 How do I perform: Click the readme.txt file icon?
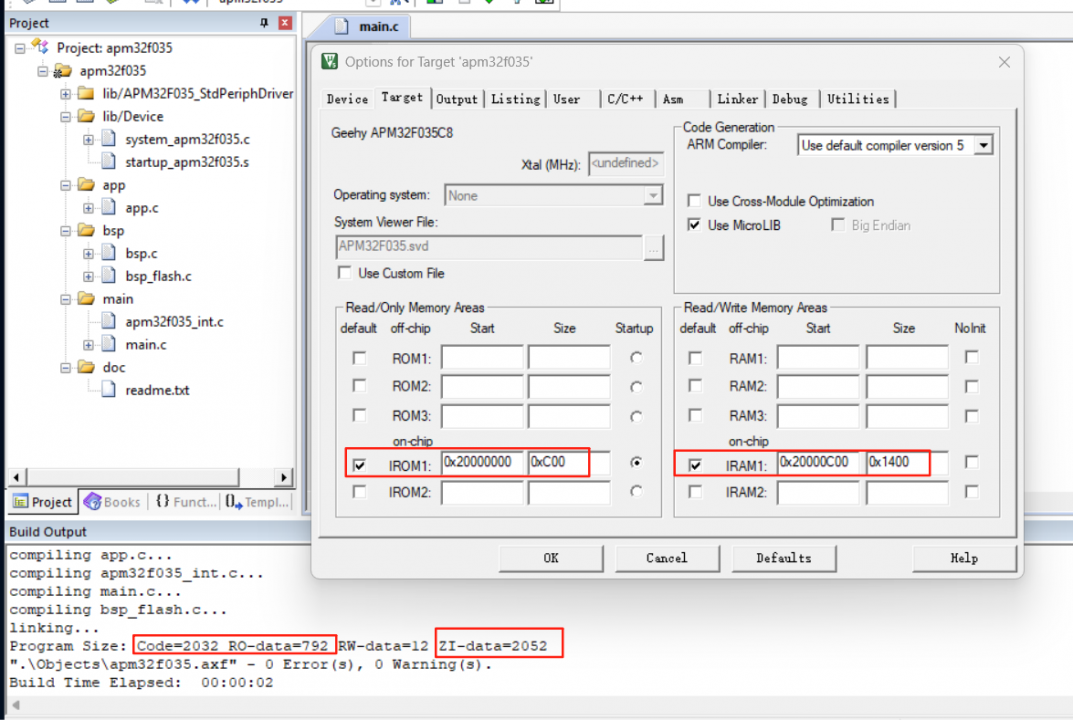[x=109, y=390]
